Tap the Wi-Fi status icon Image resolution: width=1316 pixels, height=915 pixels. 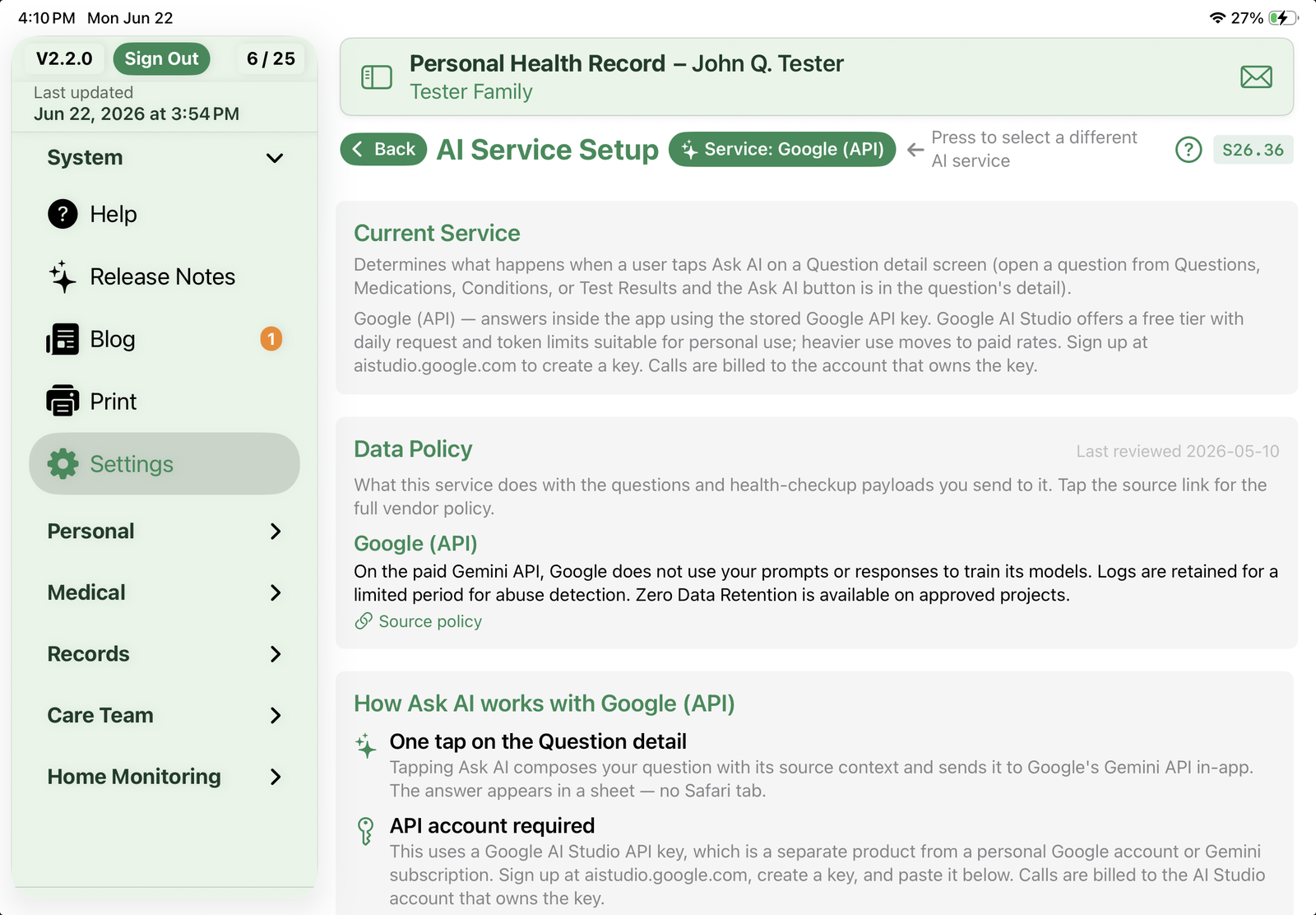[1217, 17]
